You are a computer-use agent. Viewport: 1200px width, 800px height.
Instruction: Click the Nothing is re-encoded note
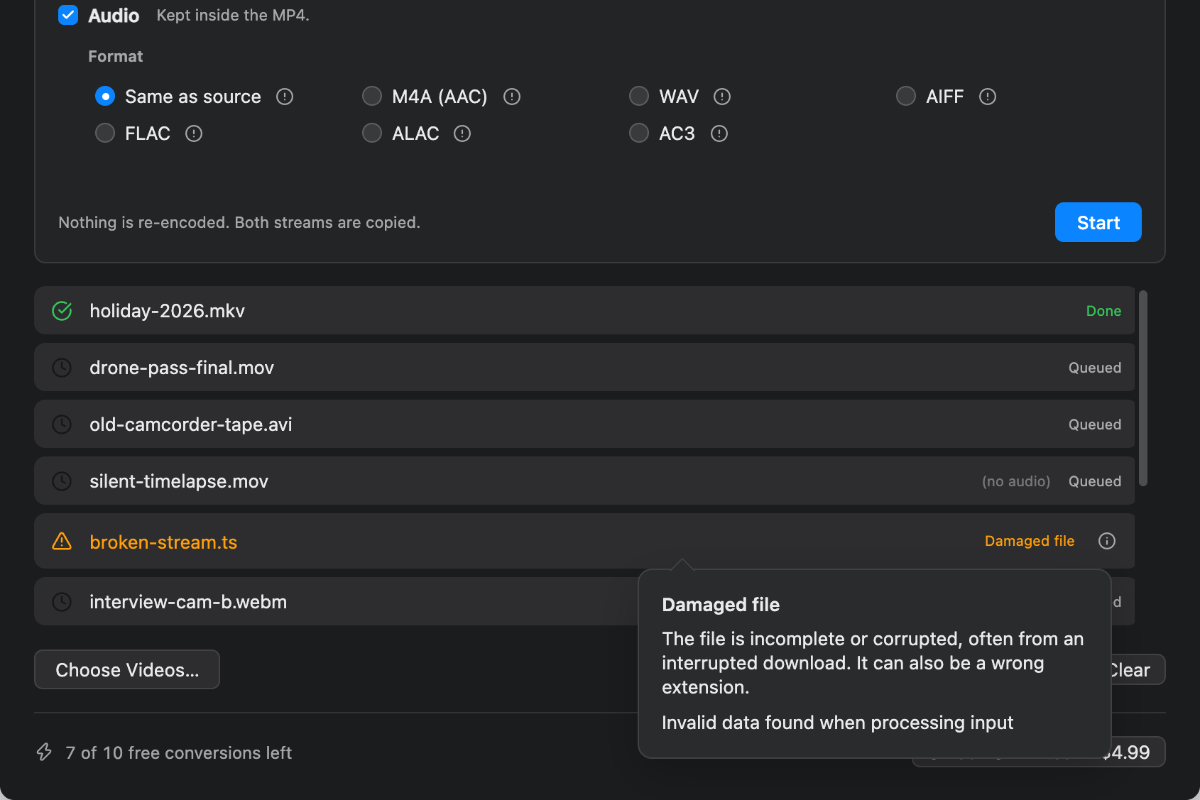coord(239,223)
